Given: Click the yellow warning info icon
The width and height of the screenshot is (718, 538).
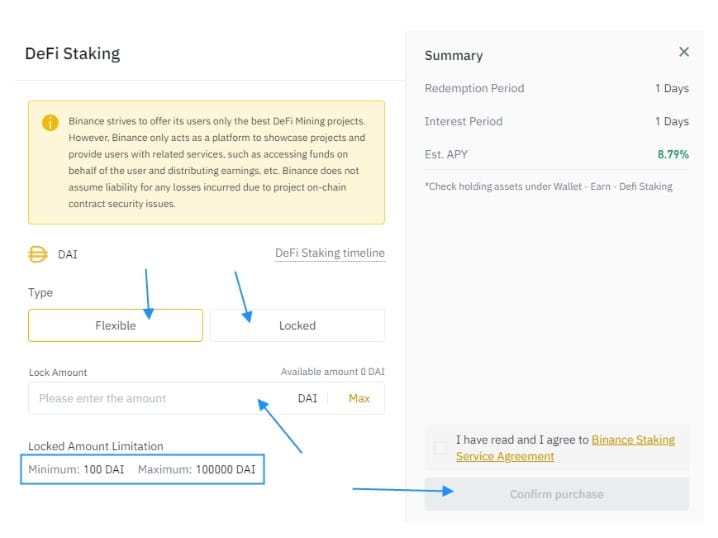Looking at the screenshot, I should pos(50,123).
